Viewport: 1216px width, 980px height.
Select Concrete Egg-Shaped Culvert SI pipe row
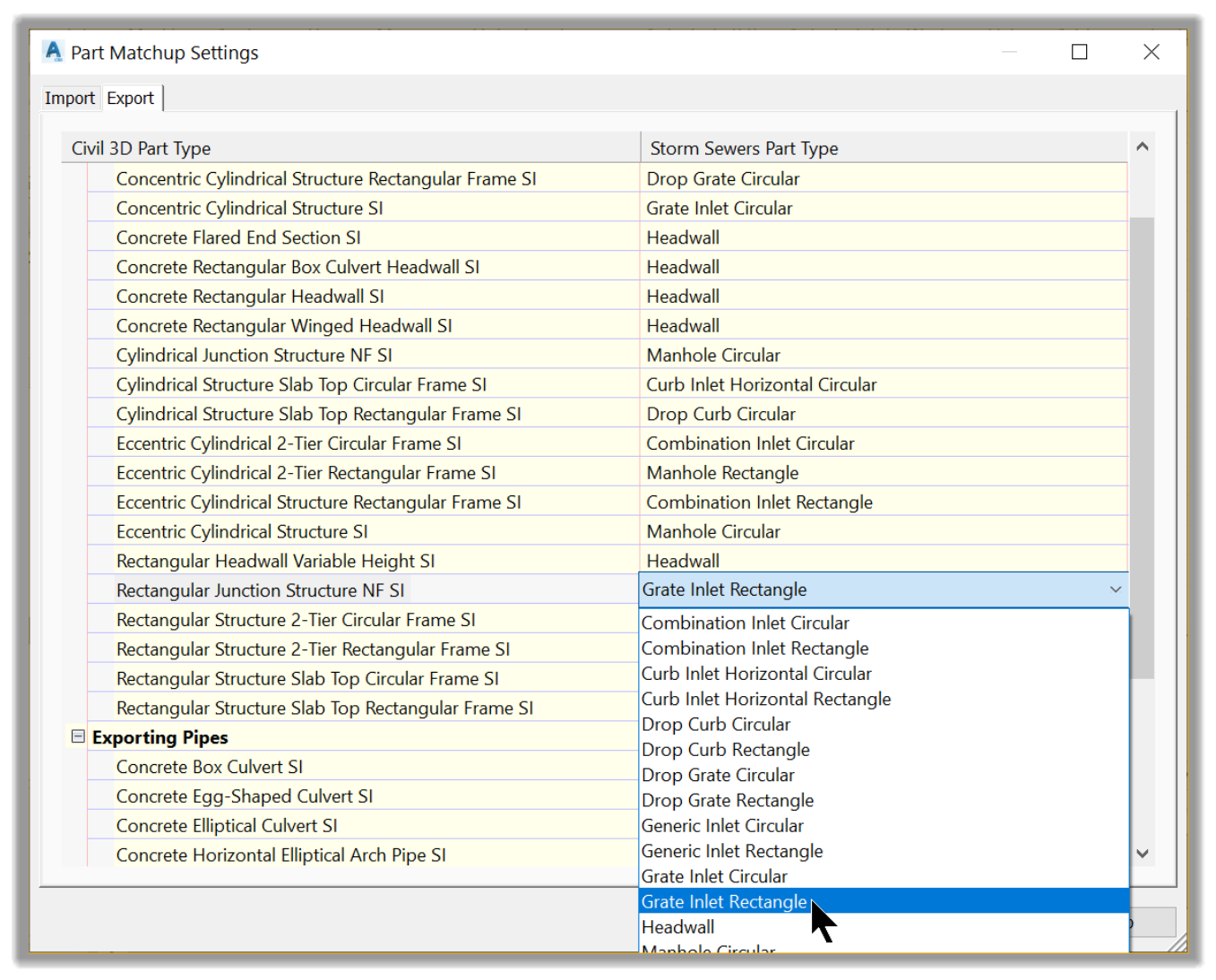pyautogui.click(x=363, y=796)
